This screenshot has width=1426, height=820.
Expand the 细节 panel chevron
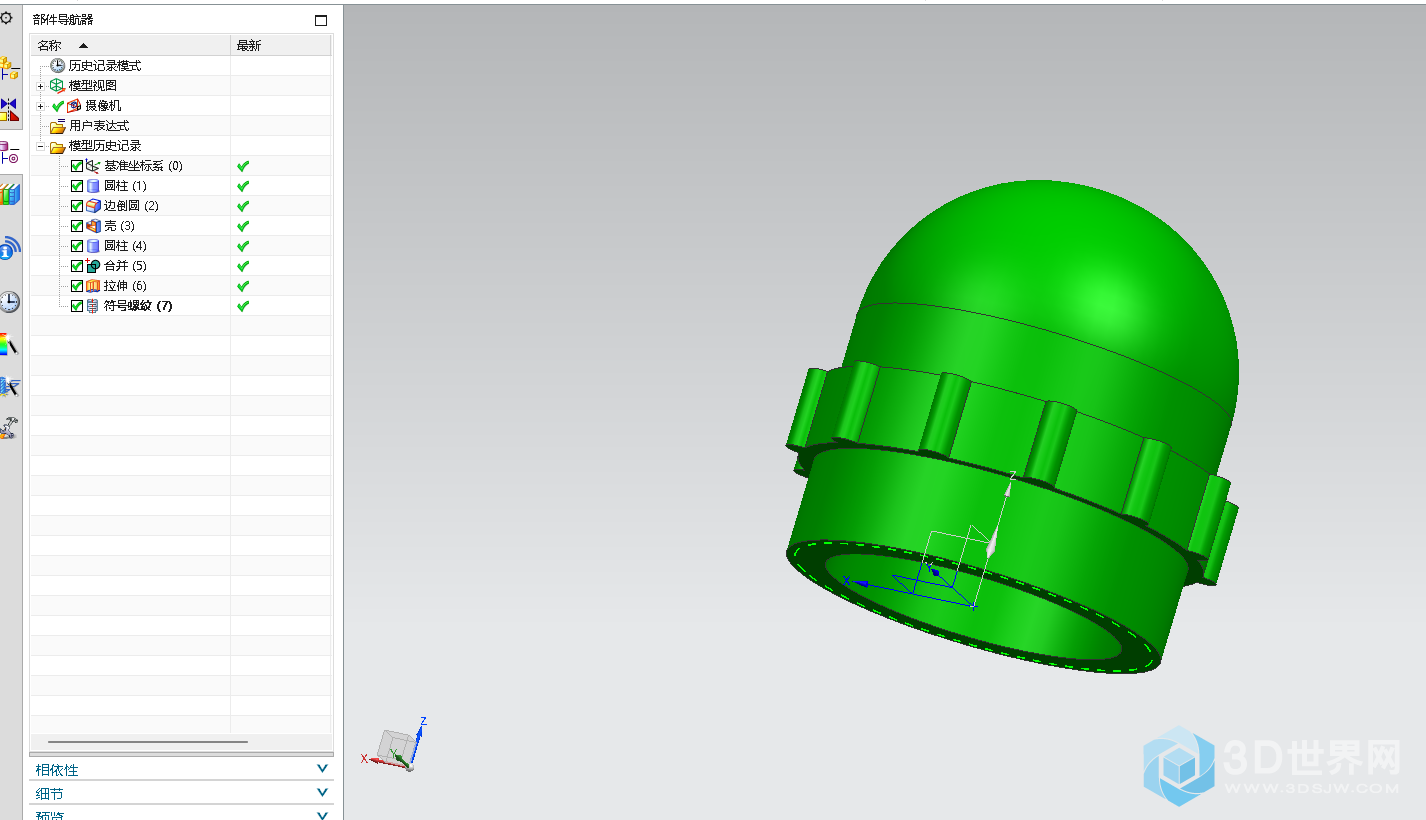[x=322, y=793]
